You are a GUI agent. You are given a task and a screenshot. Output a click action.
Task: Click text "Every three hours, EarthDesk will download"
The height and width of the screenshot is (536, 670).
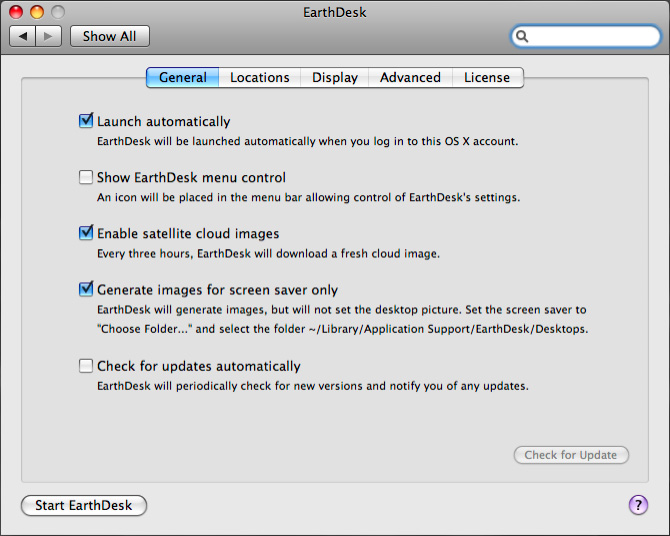[x=212, y=254]
